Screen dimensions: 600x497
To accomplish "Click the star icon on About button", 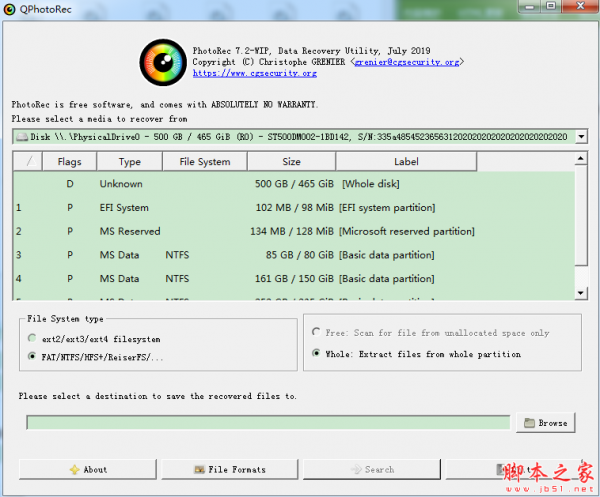I will (x=73, y=469).
